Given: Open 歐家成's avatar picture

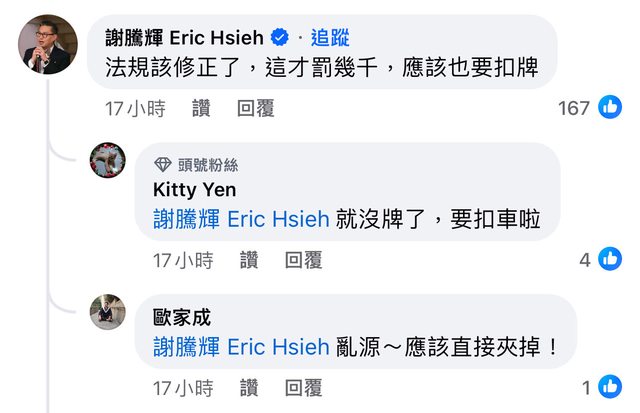Looking at the screenshot, I should click(x=107, y=312).
